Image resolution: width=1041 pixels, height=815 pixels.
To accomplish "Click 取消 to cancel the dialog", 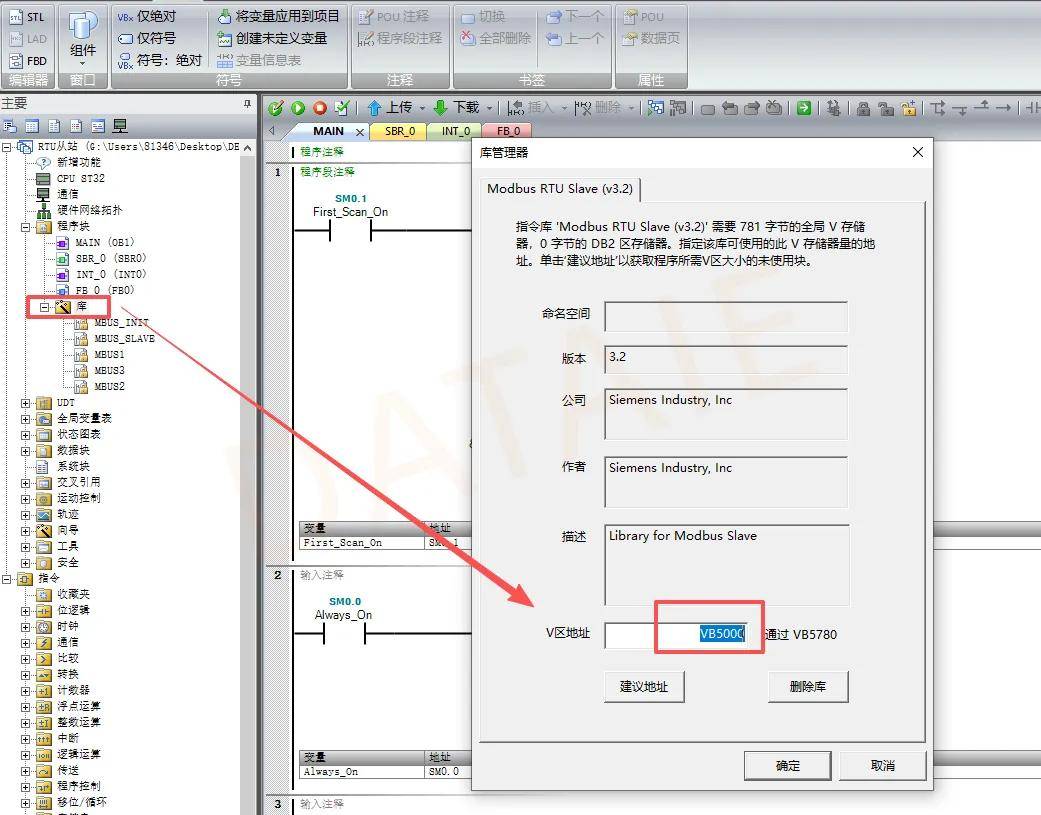I will tap(882, 766).
